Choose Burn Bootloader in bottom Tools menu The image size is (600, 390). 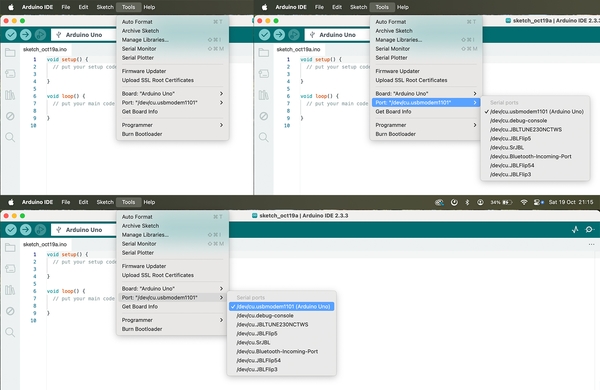pos(173,329)
